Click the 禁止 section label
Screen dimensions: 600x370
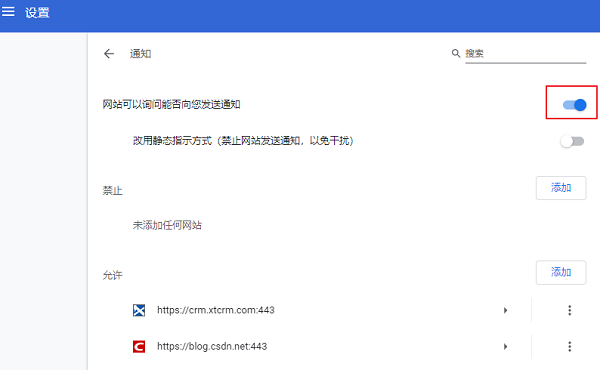pos(112,191)
